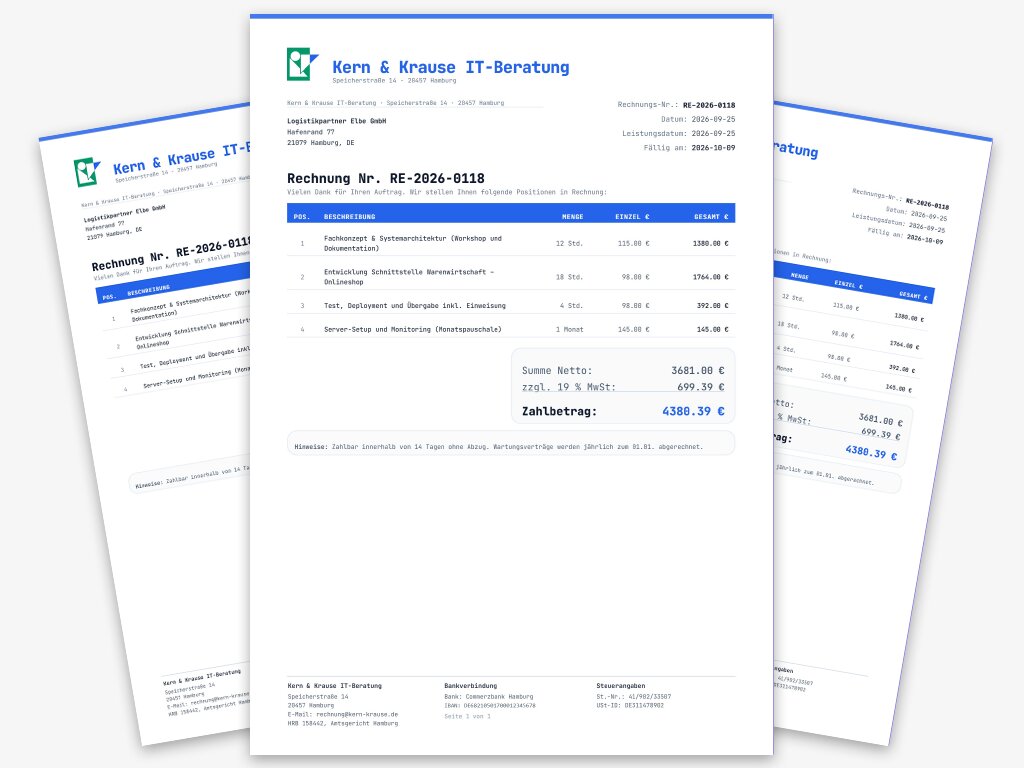Select the E-Mail line in the center invoice footer
This screenshot has height=768, width=1024.
(343, 714)
